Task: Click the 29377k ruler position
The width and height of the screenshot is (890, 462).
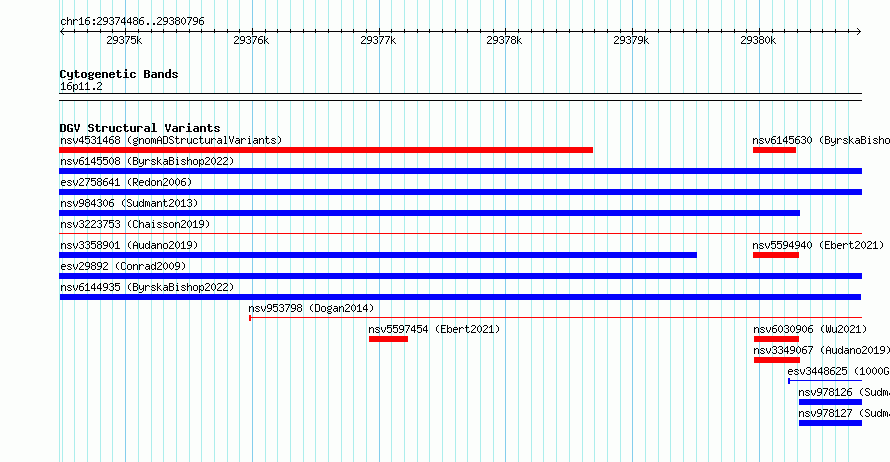Action: (378, 40)
